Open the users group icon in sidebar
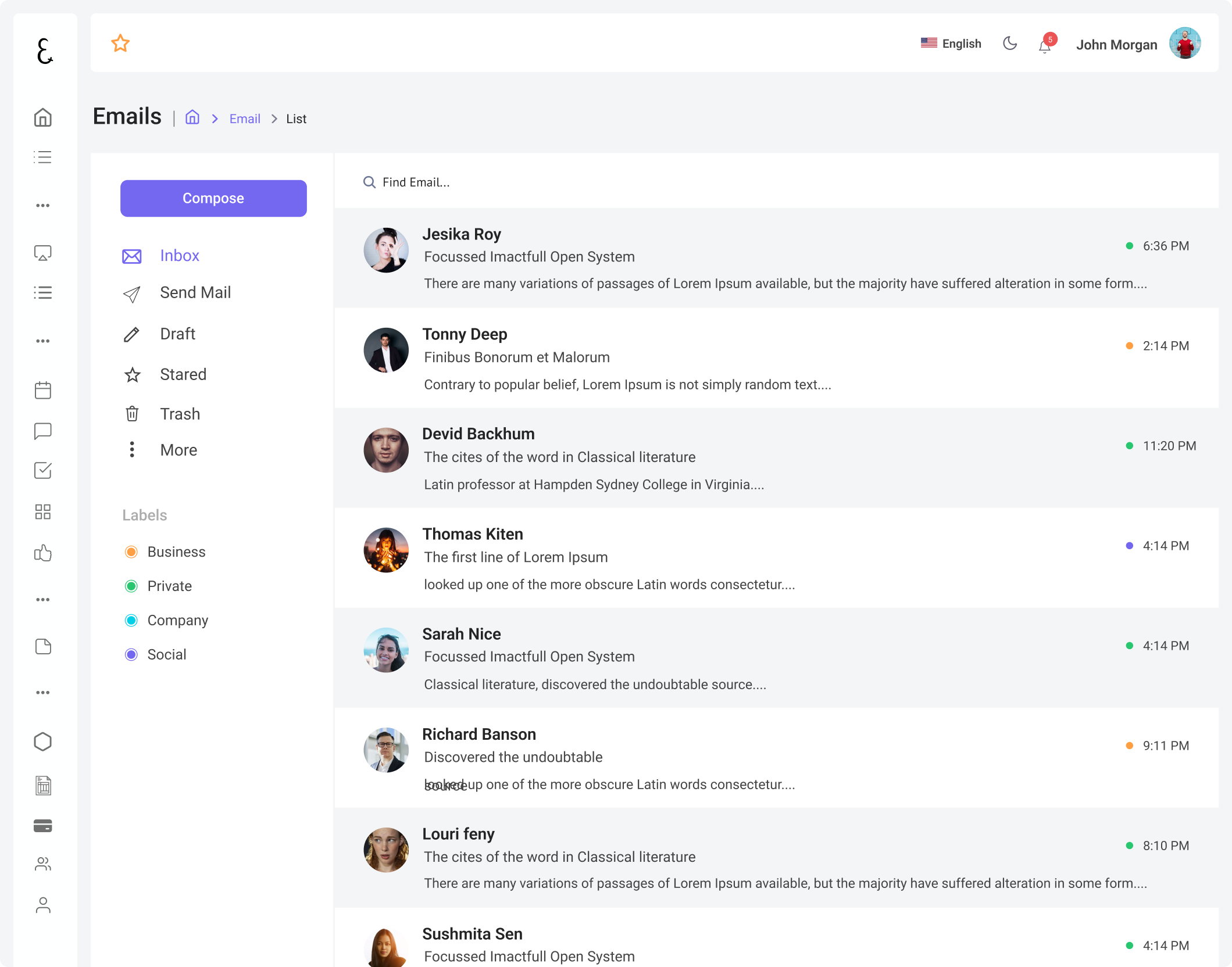Viewport: 1232px width, 967px height. pos(43,864)
